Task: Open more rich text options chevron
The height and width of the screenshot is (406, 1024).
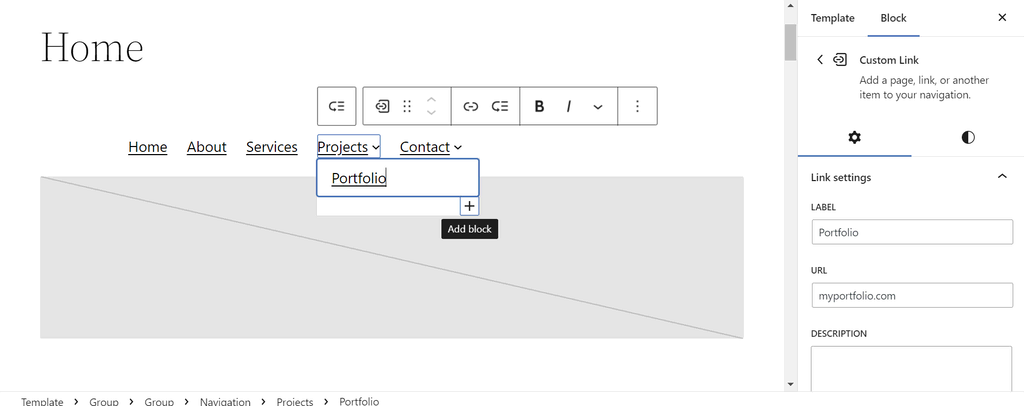Action: pos(598,106)
